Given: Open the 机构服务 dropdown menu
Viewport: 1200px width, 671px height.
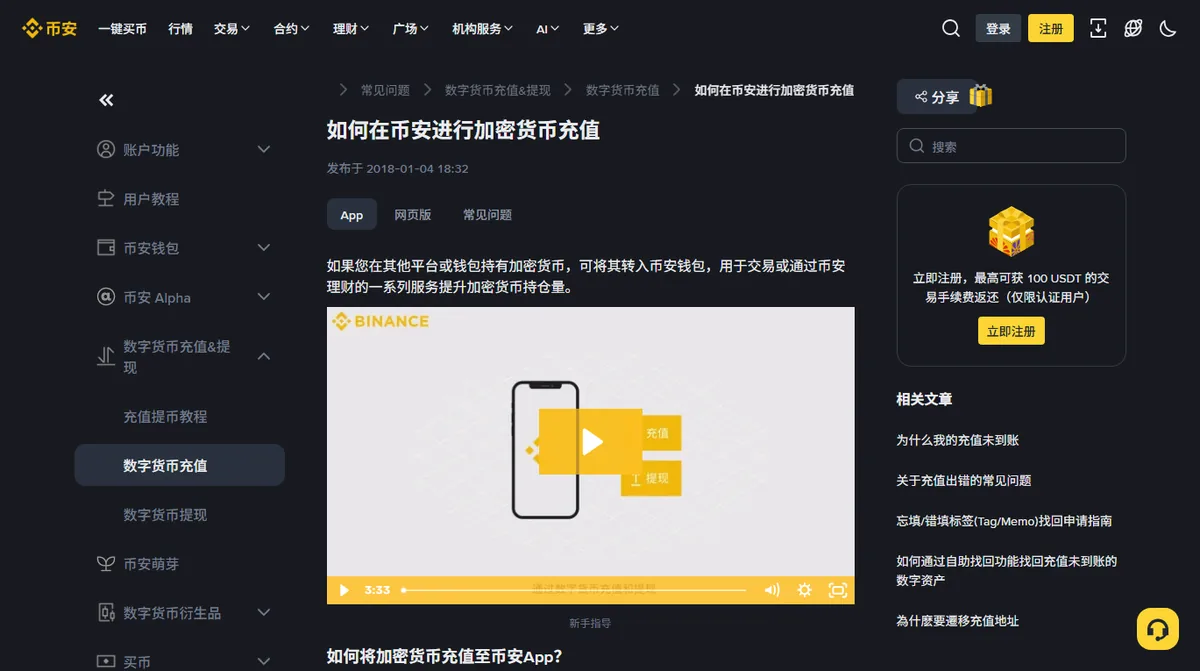Looking at the screenshot, I should click(483, 29).
